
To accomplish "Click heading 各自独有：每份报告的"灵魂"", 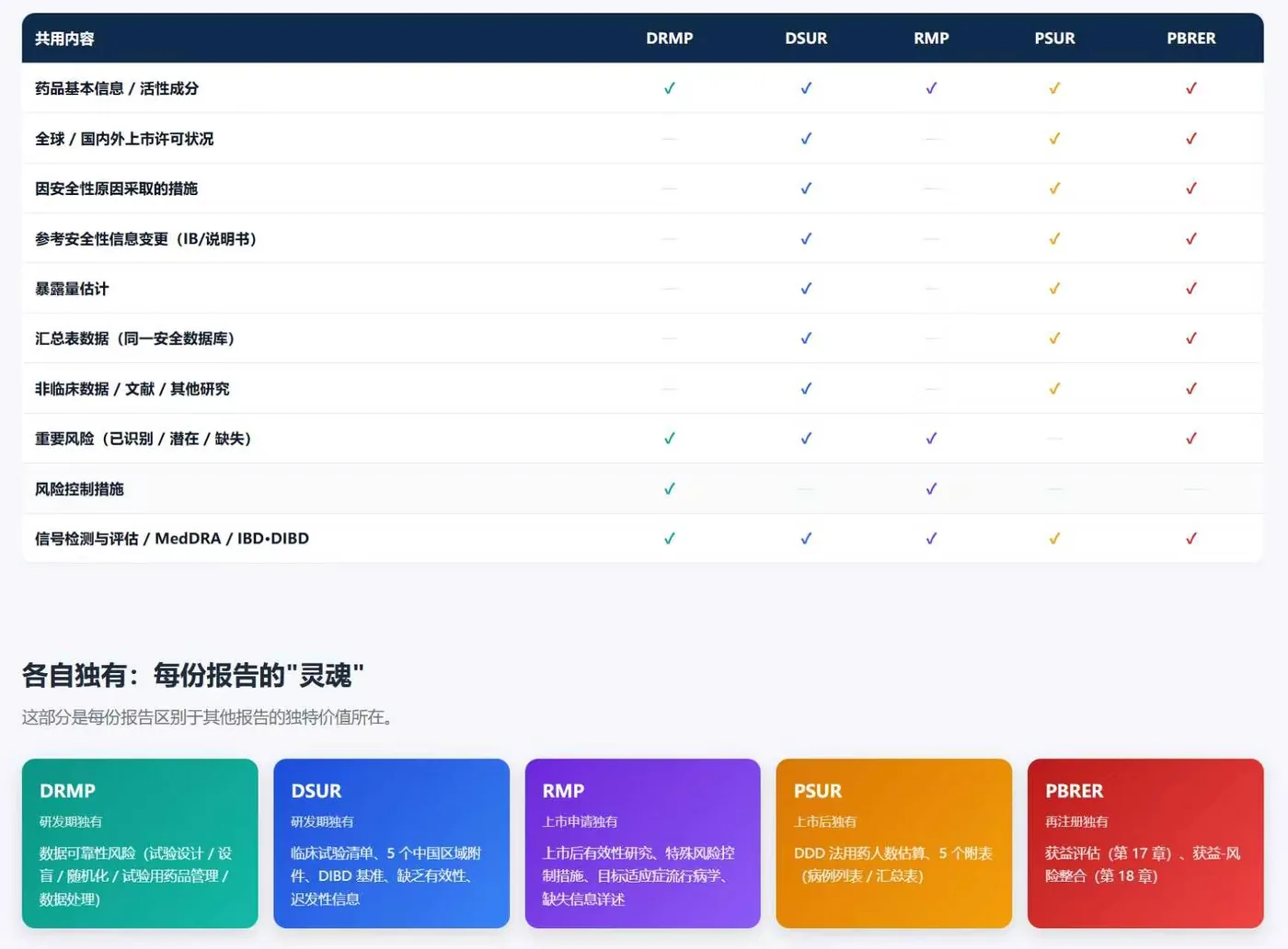I will [x=193, y=675].
